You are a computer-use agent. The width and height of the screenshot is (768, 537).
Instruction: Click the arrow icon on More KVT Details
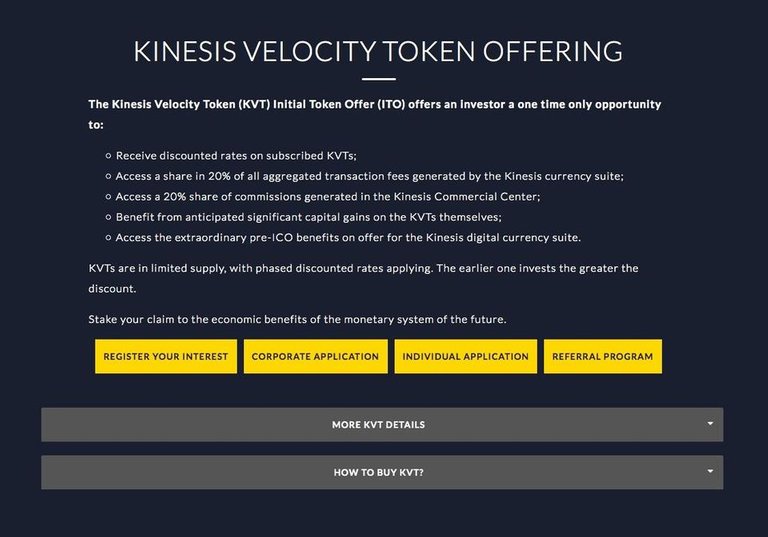tap(710, 423)
